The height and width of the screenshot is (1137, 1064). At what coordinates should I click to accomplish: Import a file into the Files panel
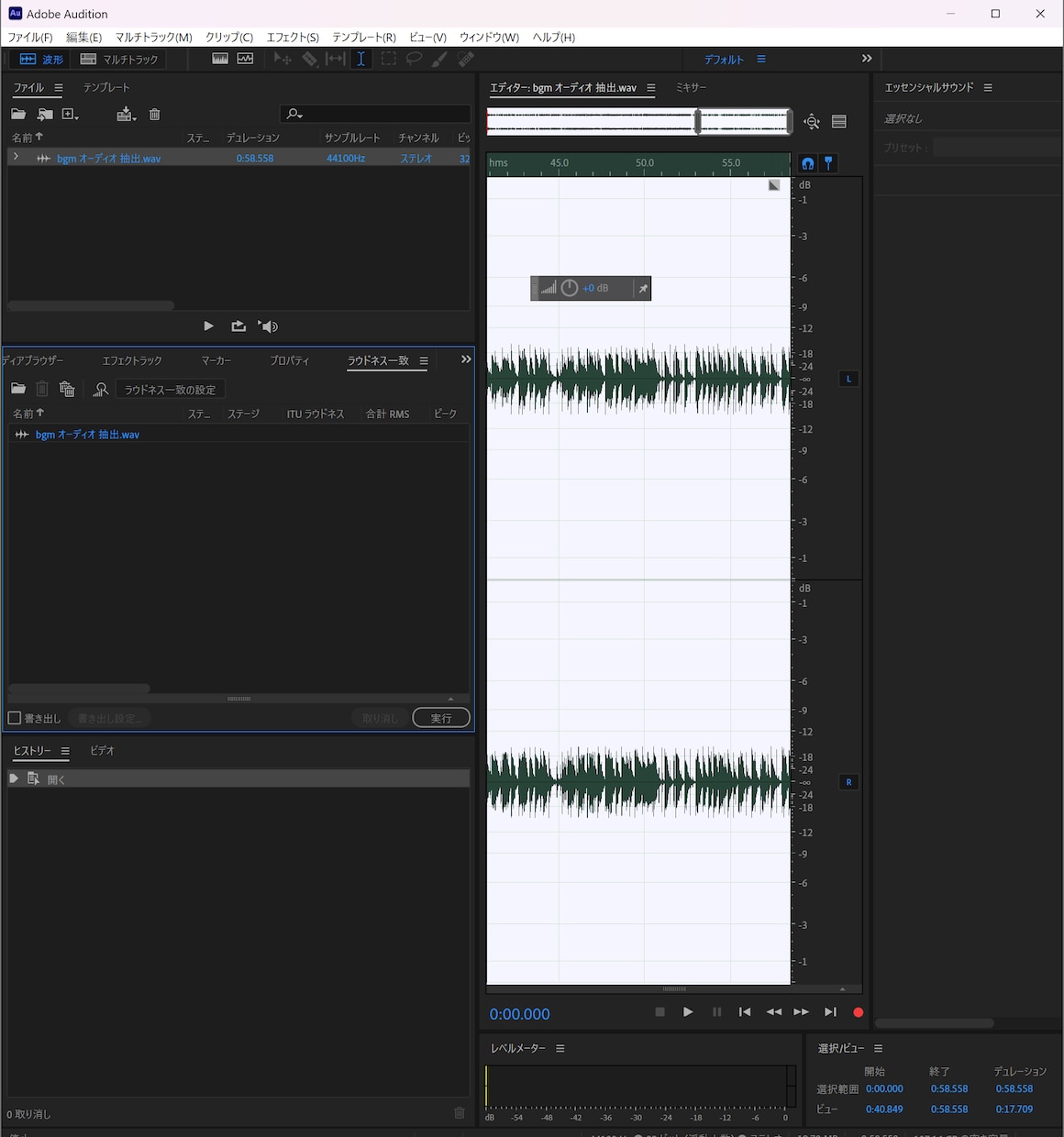pos(45,114)
